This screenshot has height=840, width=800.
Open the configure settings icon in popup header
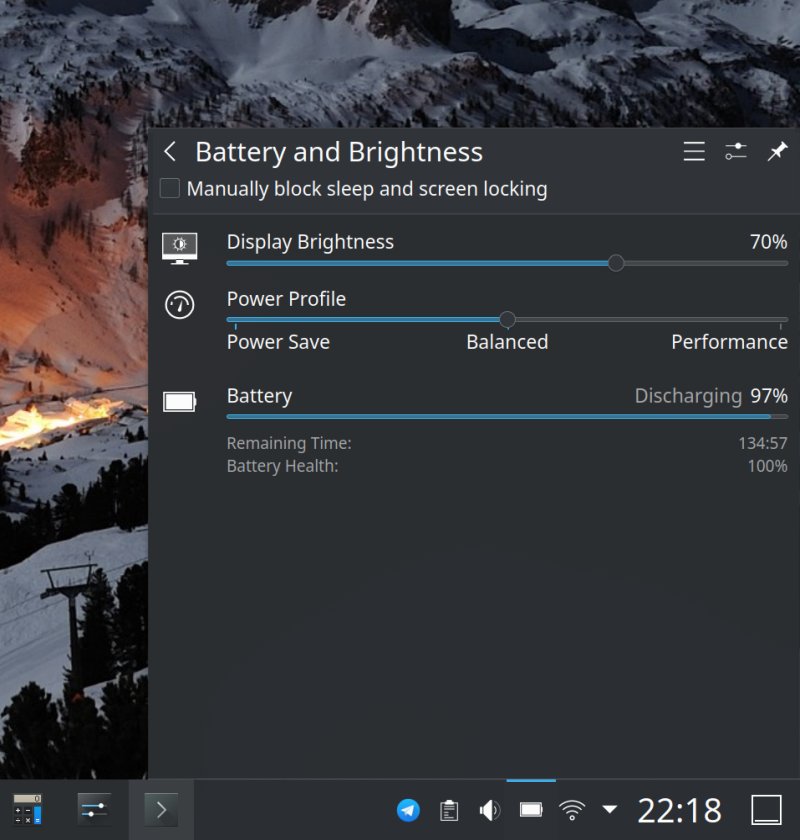click(735, 152)
